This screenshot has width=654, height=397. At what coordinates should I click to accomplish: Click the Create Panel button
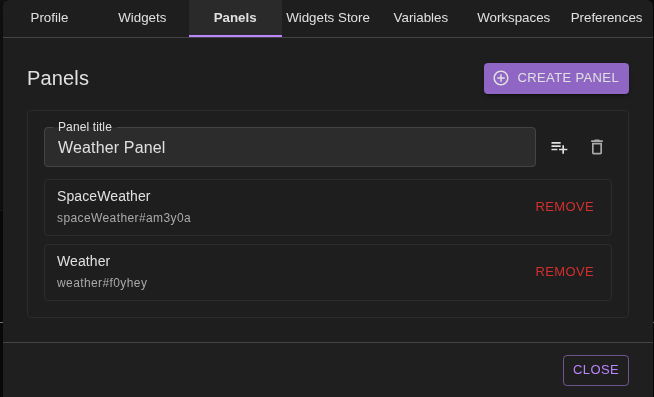[x=556, y=78]
